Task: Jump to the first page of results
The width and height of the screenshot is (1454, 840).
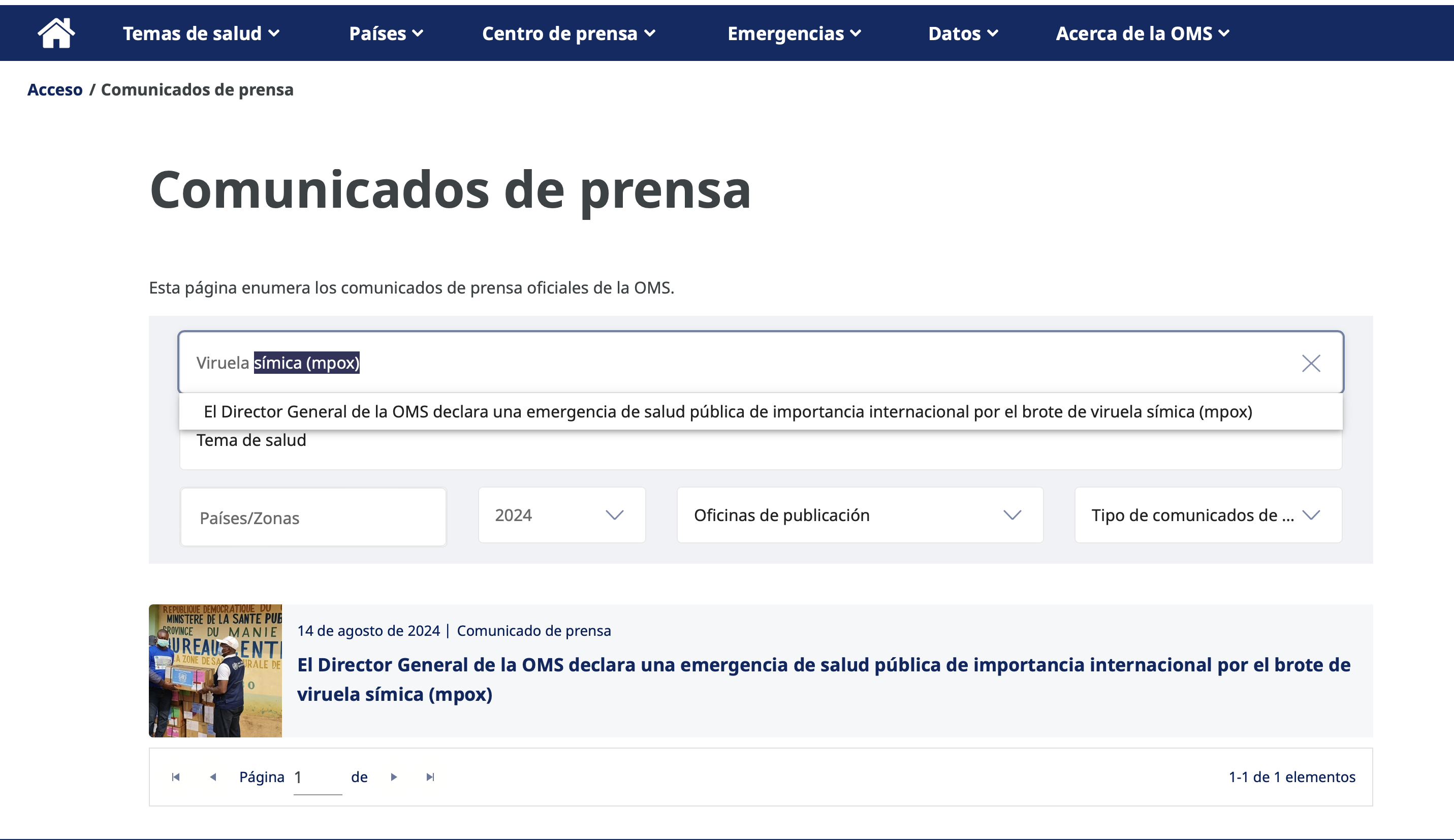Action: click(x=176, y=777)
